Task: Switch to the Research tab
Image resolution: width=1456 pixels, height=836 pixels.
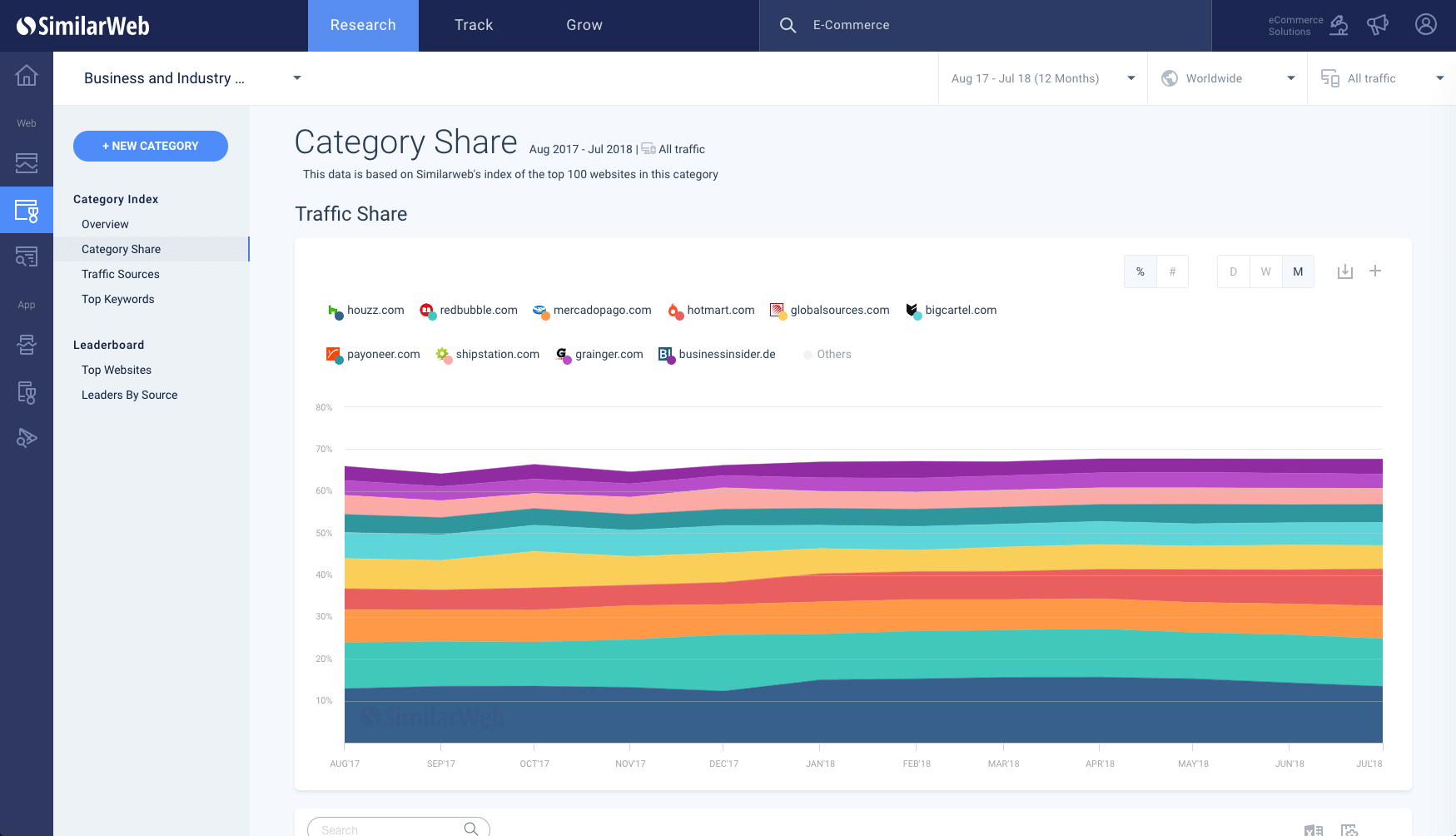Action: [363, 26]
